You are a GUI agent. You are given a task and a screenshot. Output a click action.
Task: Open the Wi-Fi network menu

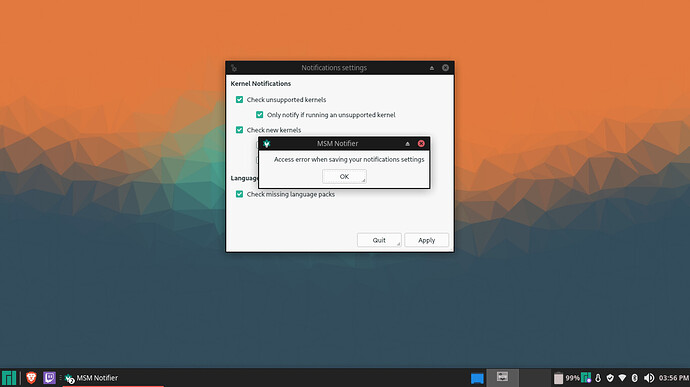(622, 378)
